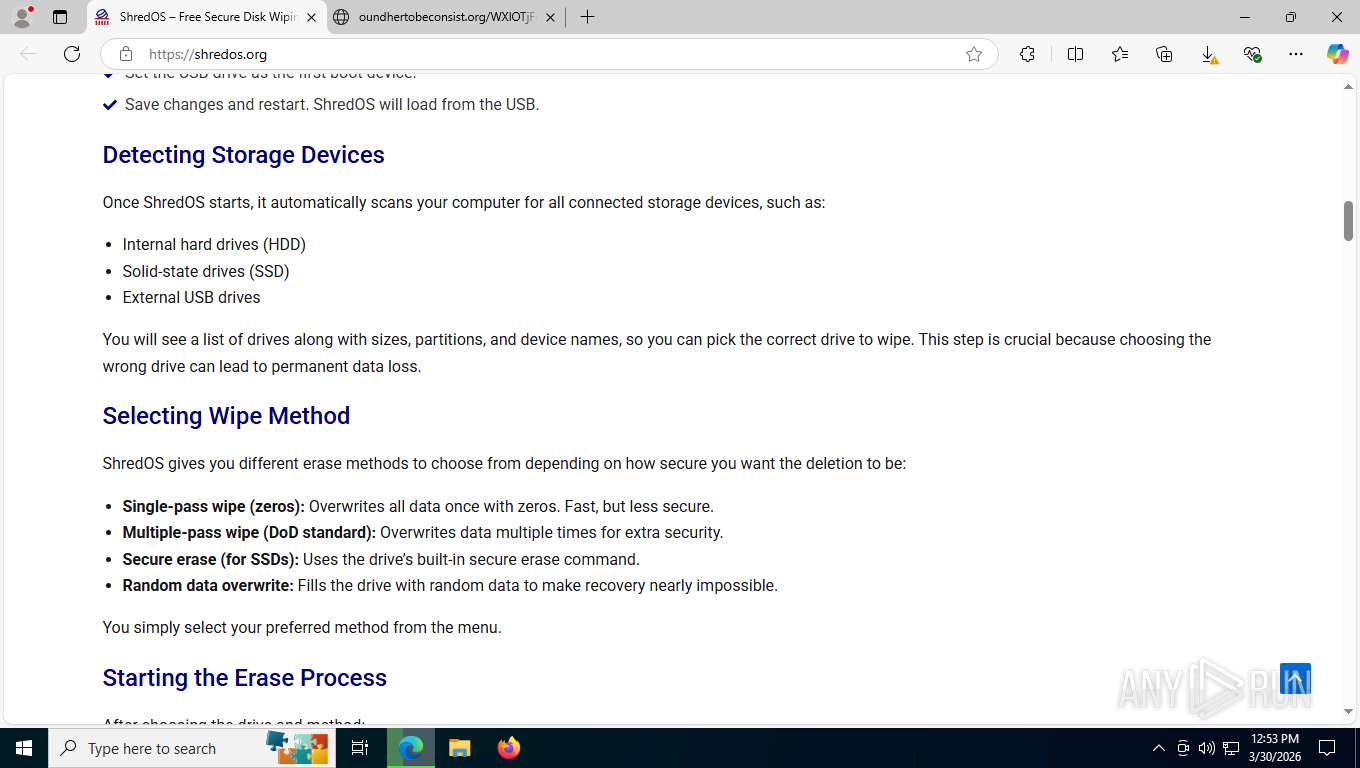
Task: Click the page scrollbar thumb
Action: coord(1348,221)
